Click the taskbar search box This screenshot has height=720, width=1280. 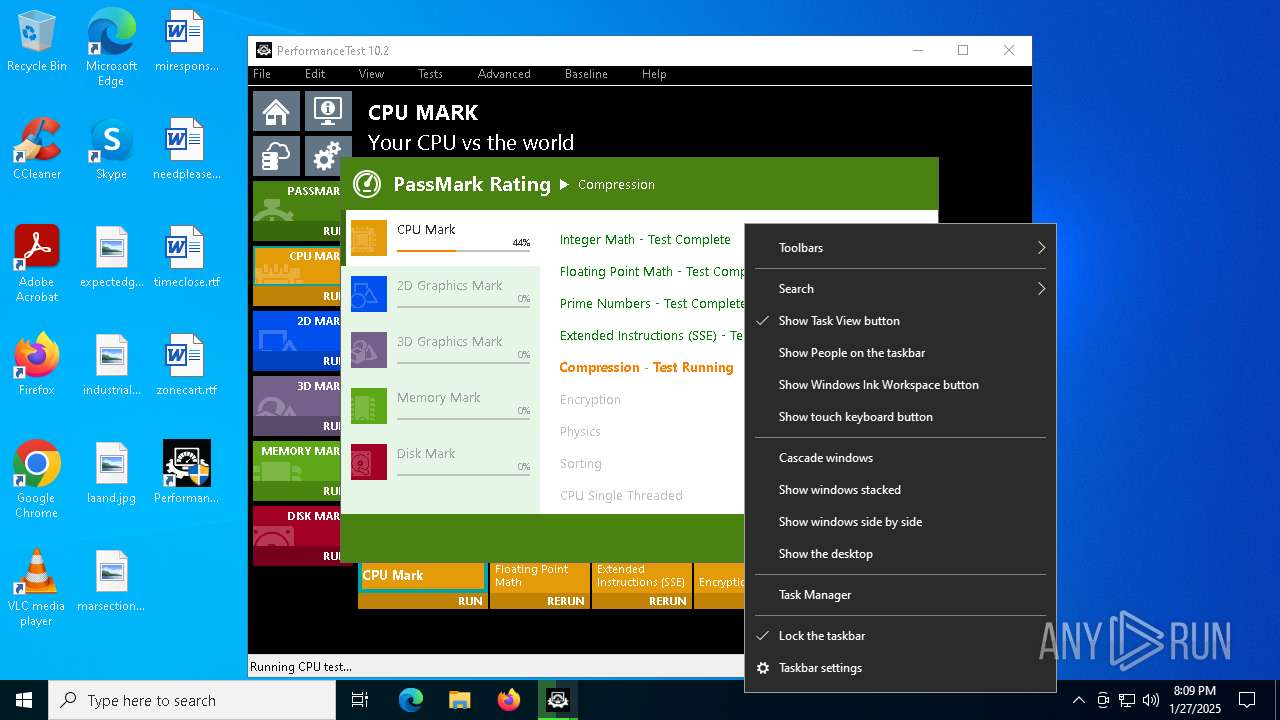pos(192,700)
